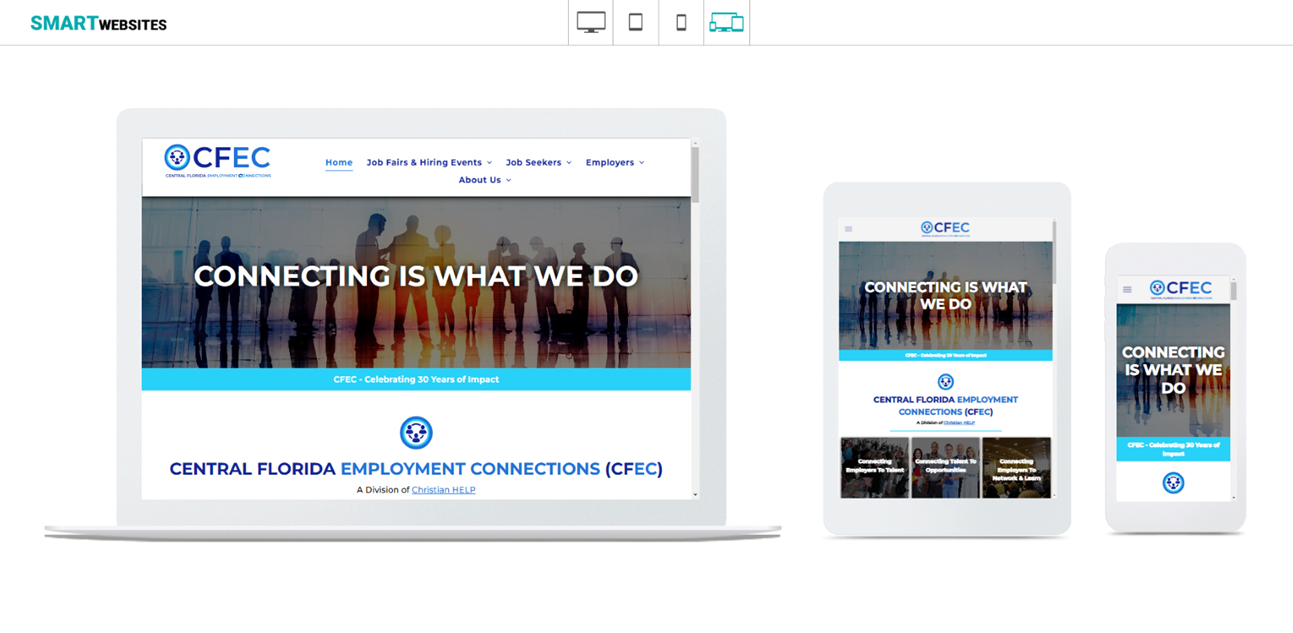
Task: Click CONNECTING IS WHAT WE DO laptop headline
Action: tap(416, 276)
